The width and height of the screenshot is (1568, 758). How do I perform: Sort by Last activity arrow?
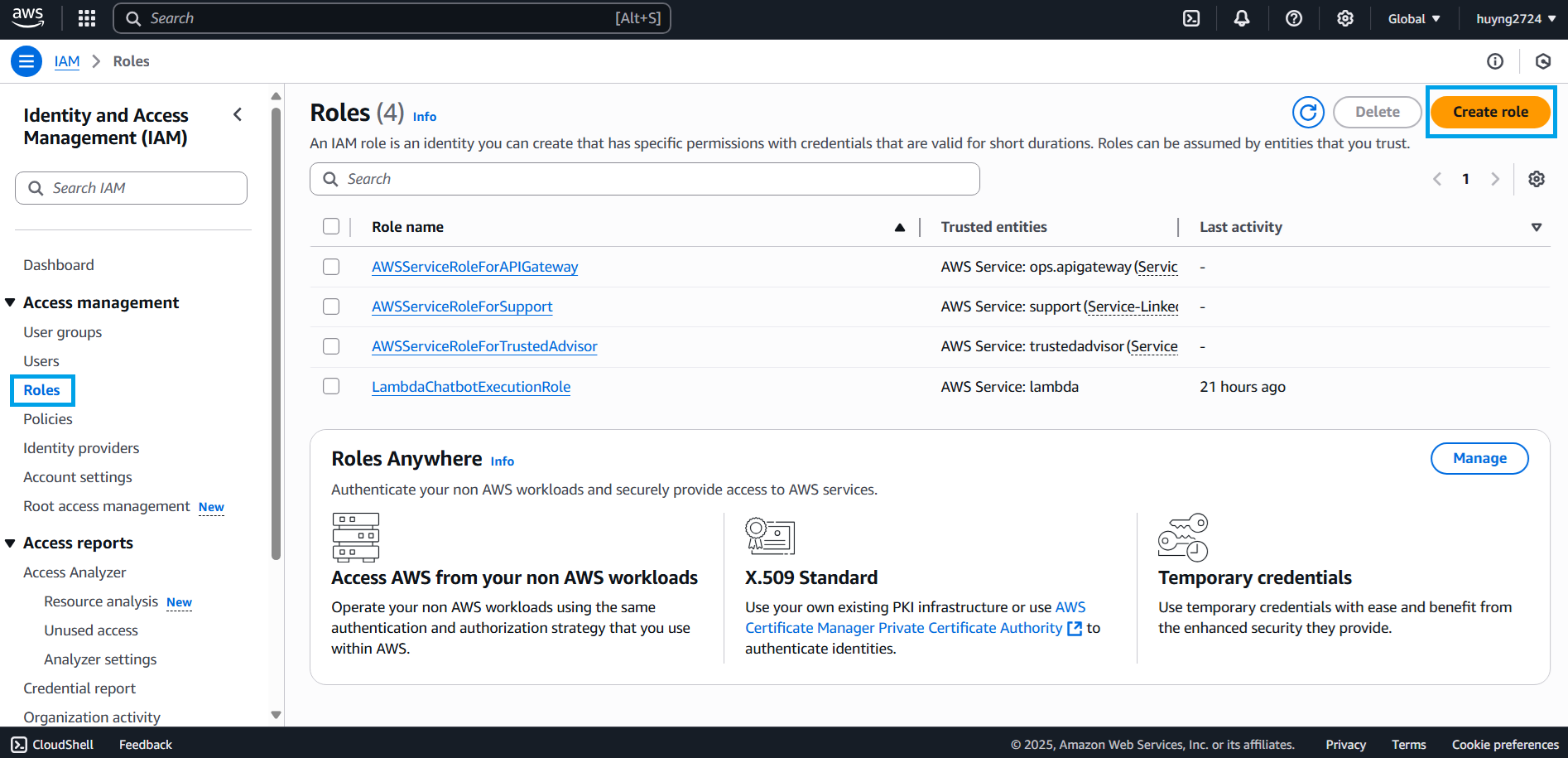click(x=1537, y=227)
